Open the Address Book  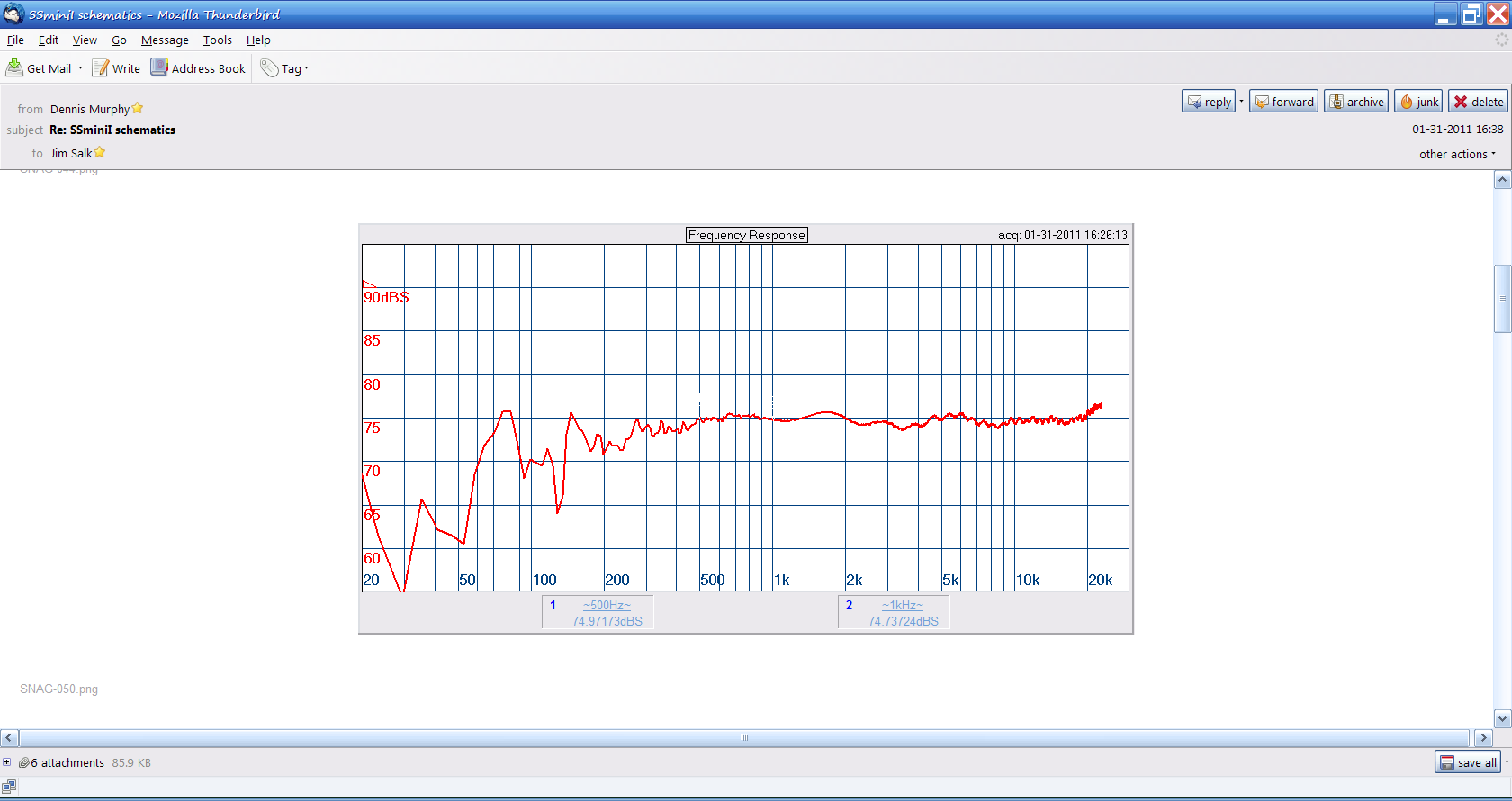(x=198, y=68)
